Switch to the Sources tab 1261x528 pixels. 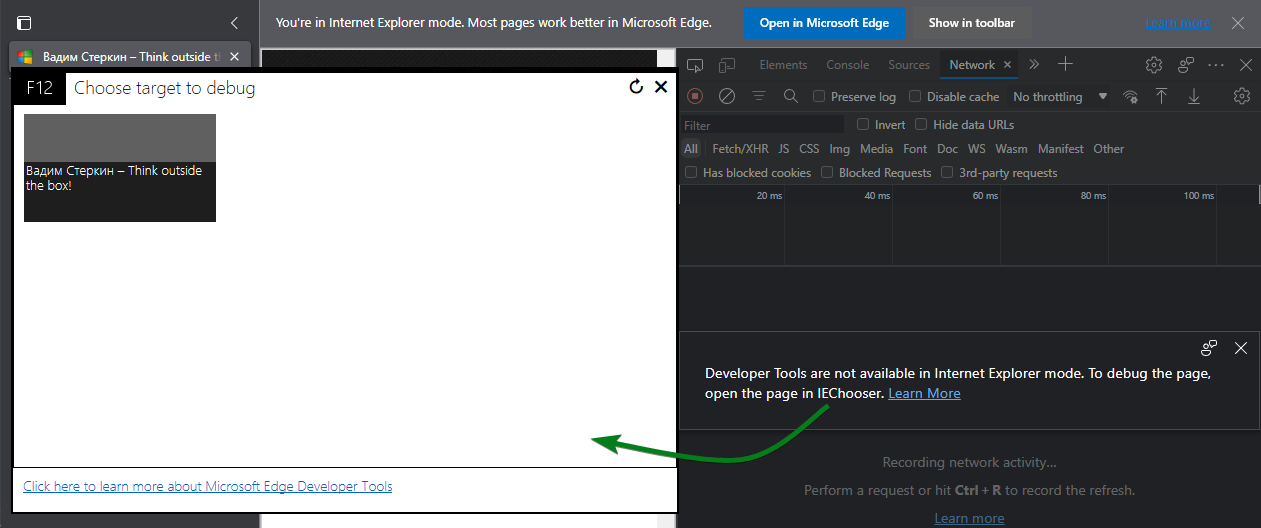coord(909,65)
